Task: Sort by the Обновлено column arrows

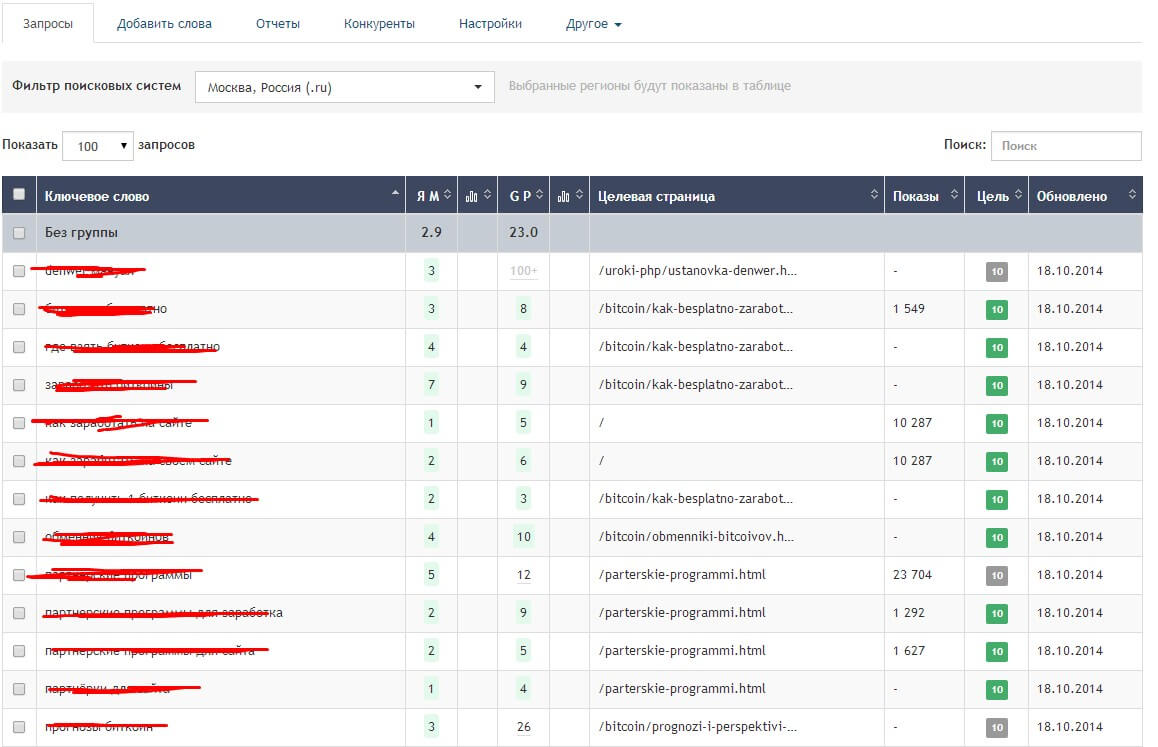Action: coord(1132,196)
